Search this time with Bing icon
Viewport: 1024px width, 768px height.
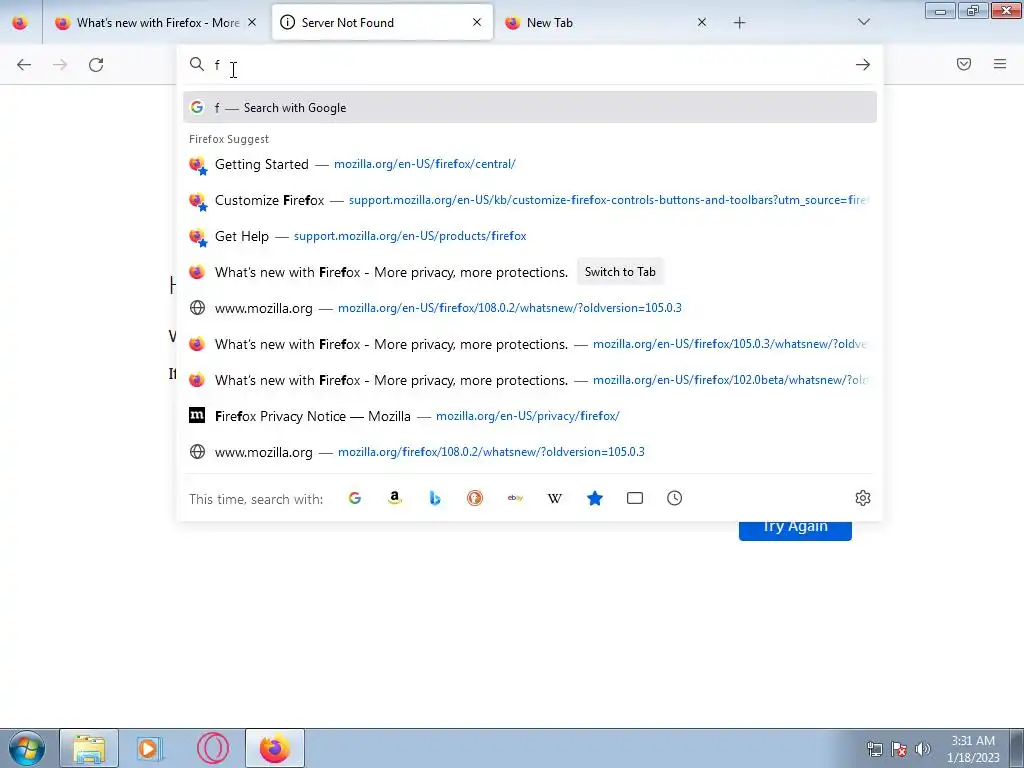coord(435,498)
